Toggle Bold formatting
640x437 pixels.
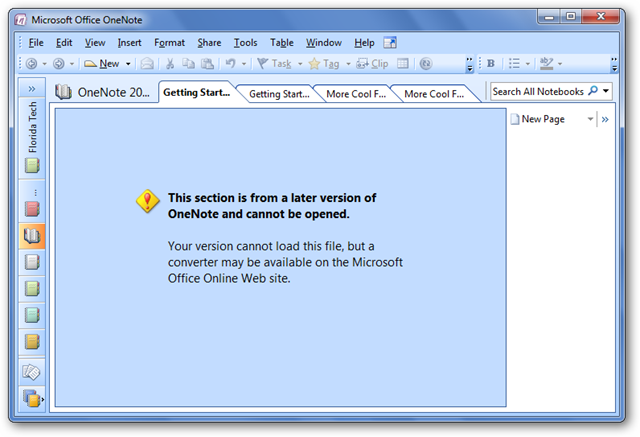(x=491, y=64)
